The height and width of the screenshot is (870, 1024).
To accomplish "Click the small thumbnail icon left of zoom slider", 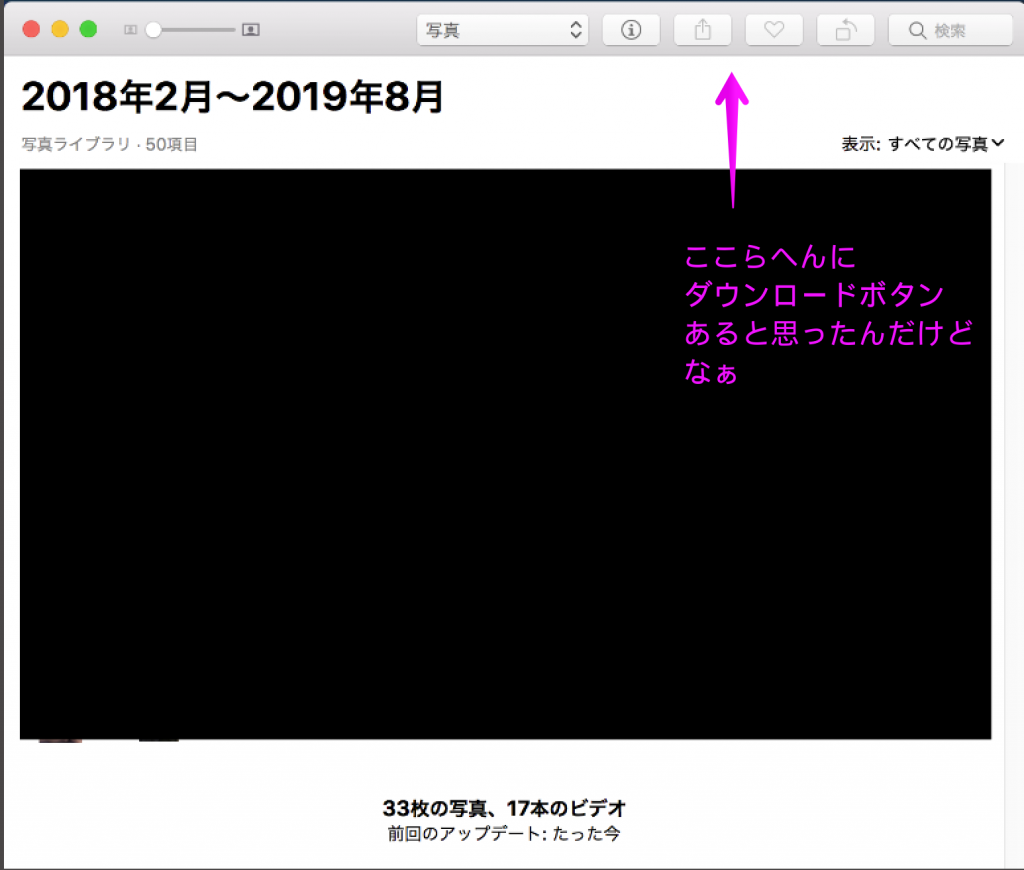I will [x=130, y=30].
